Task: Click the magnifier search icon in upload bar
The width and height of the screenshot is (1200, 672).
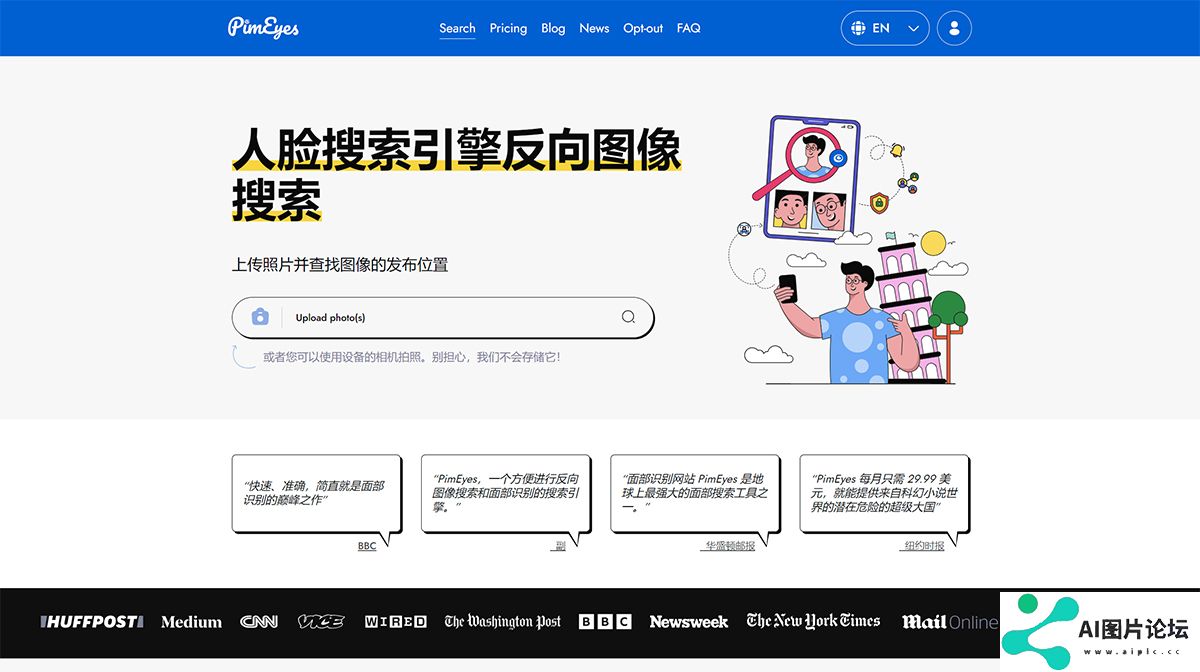Action: coord(628,317)
